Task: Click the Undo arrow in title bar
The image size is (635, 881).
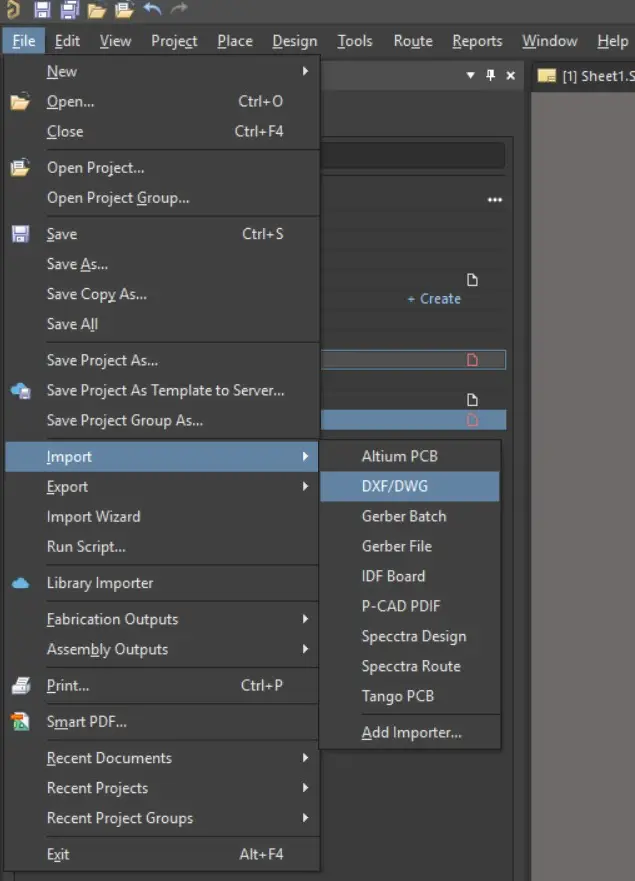Action: pyautogui.click(x=153, y=10)
